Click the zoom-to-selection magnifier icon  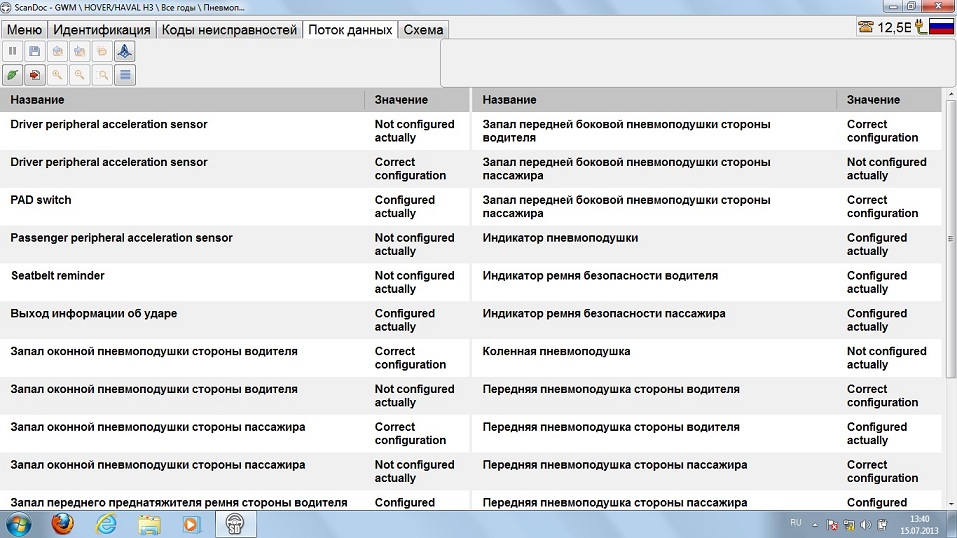102,75
